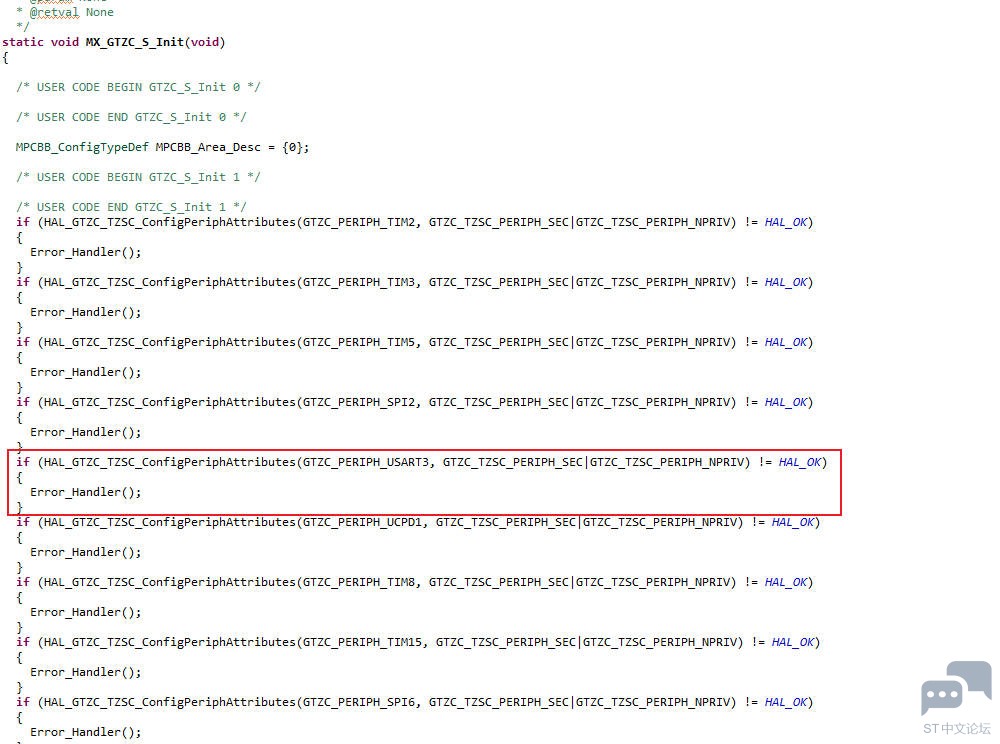The image size is (1000, 744).
Task: Select the 'static' keyword in the function declaration
Action: click(x=23, y=42)
